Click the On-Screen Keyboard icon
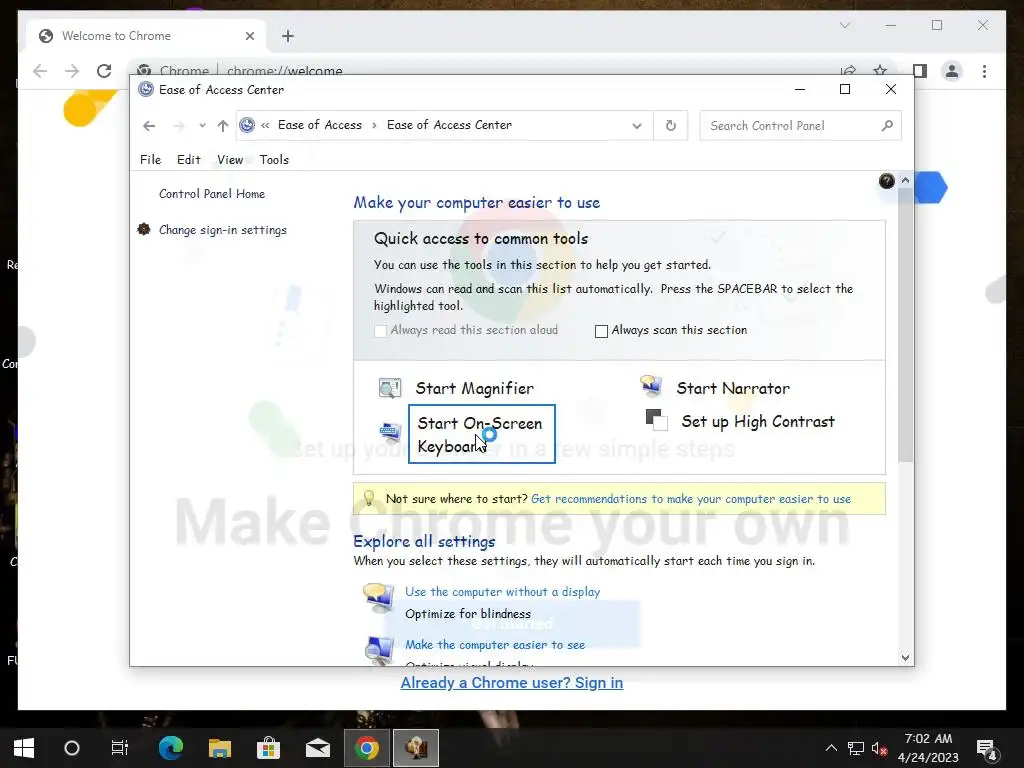Viewport: 1024px width, 768px height. coord(390,432)
